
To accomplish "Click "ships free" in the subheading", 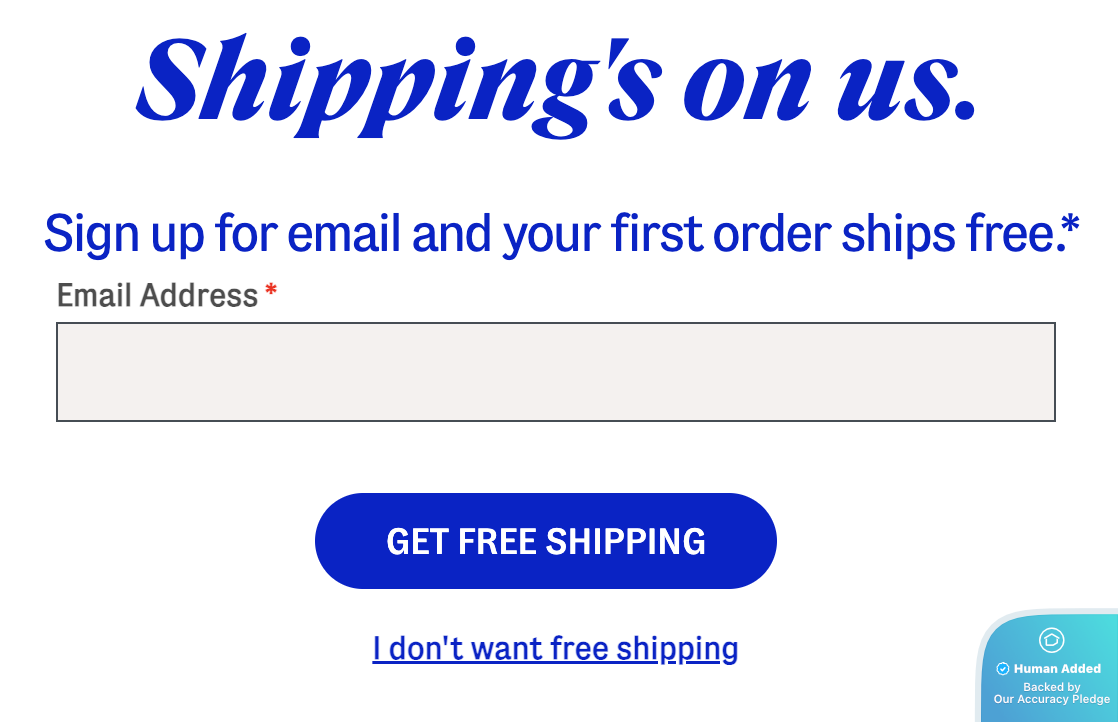I will (947, 233).
